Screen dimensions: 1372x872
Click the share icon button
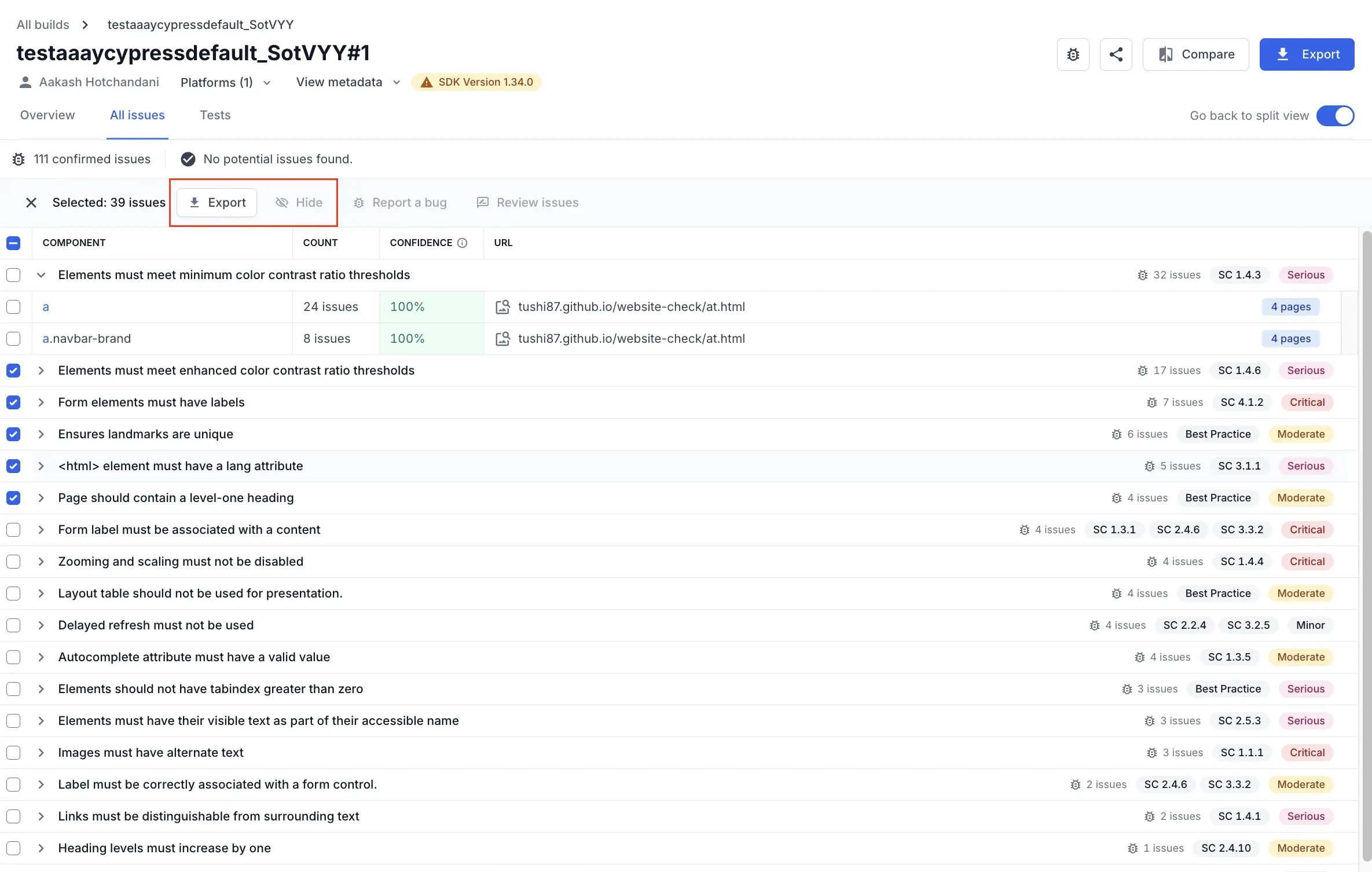click(x=1116, y=54)
